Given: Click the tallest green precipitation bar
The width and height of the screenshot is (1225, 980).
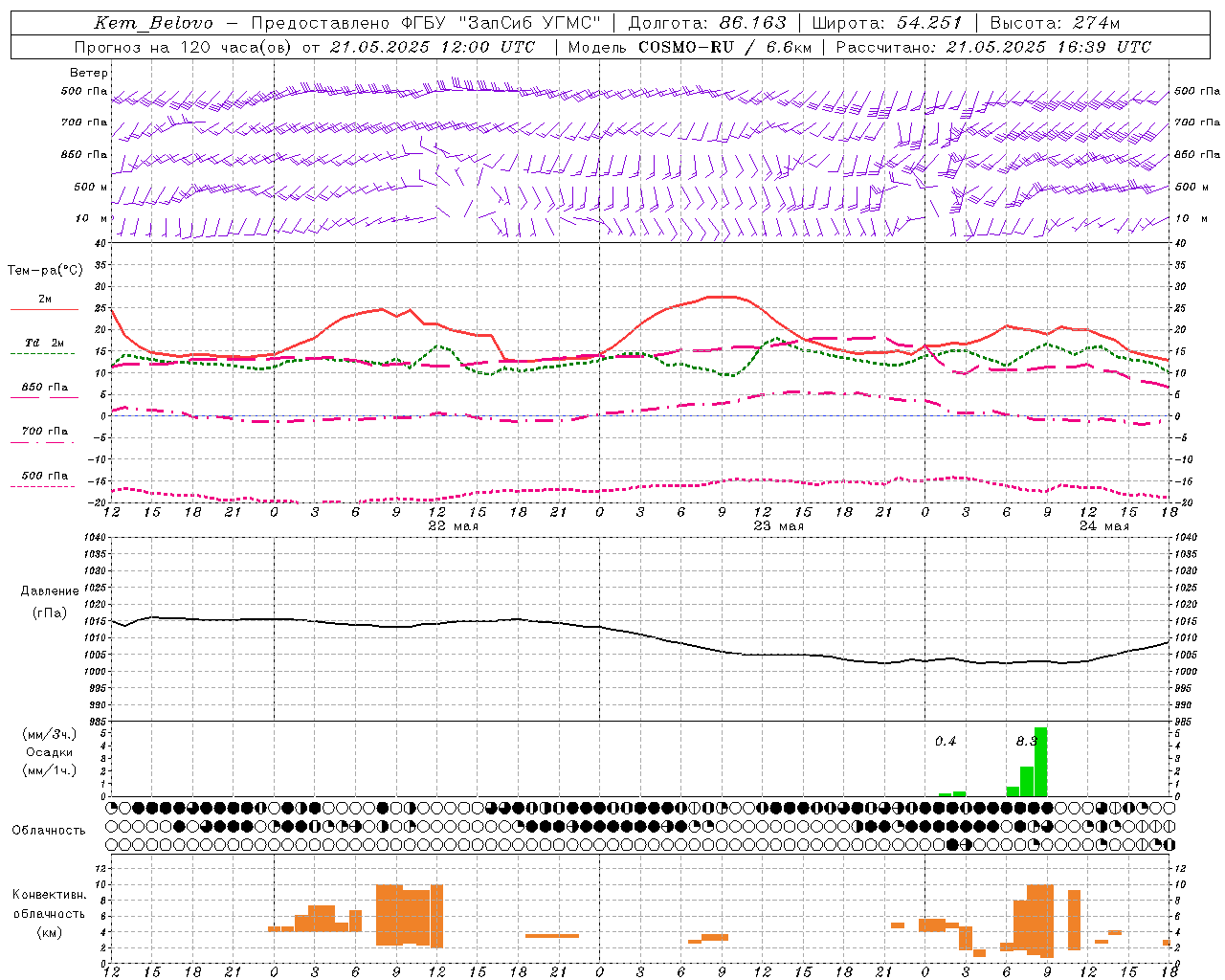Looking at the screenshot, I should [1040, 762].
